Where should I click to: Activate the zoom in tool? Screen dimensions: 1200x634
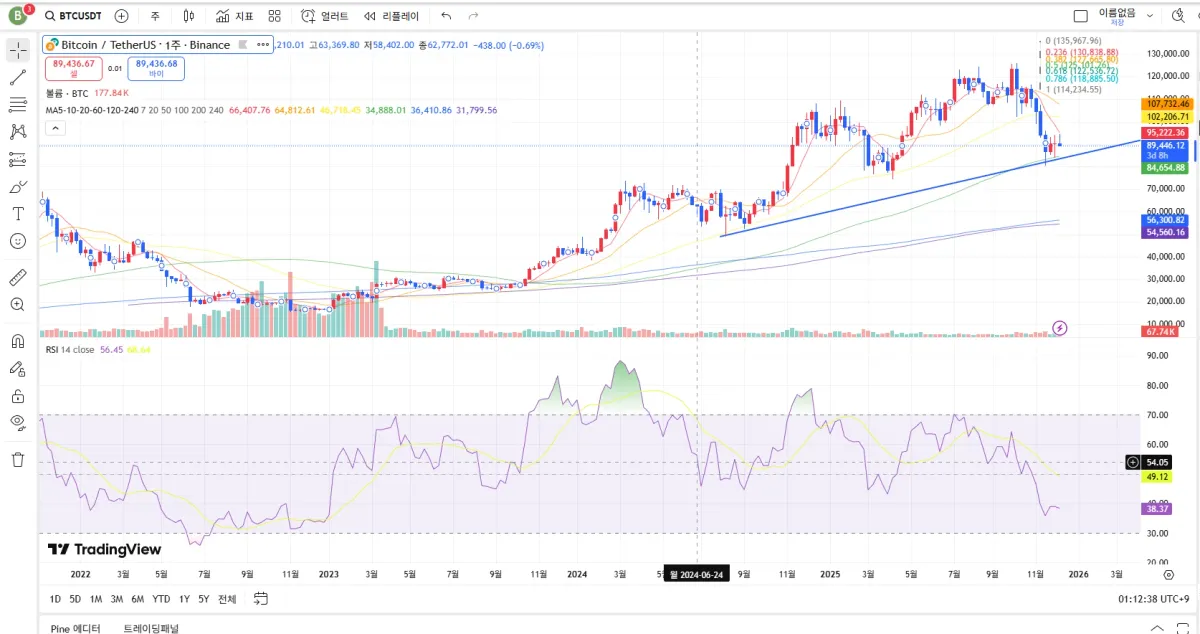point(18,304)
